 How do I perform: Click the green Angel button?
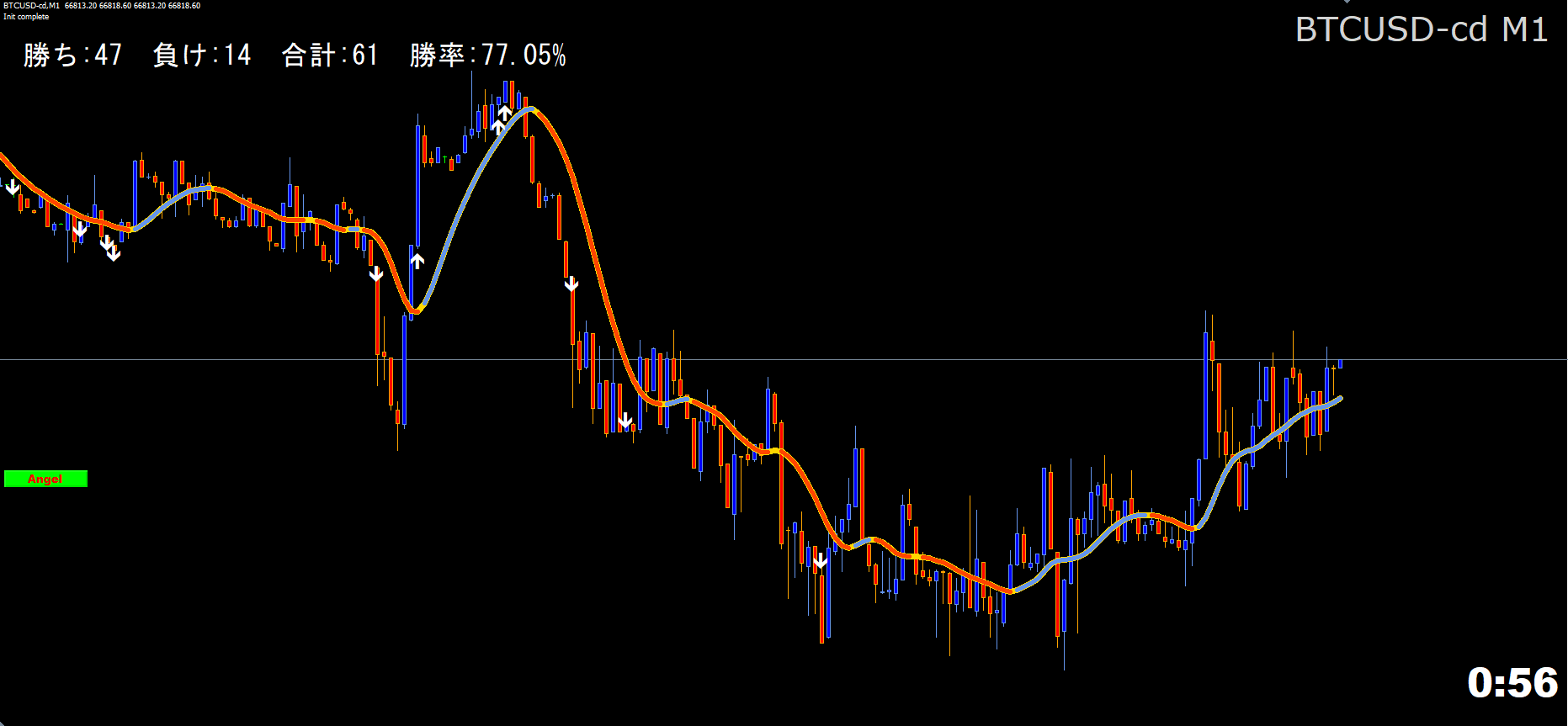(45, 479)
